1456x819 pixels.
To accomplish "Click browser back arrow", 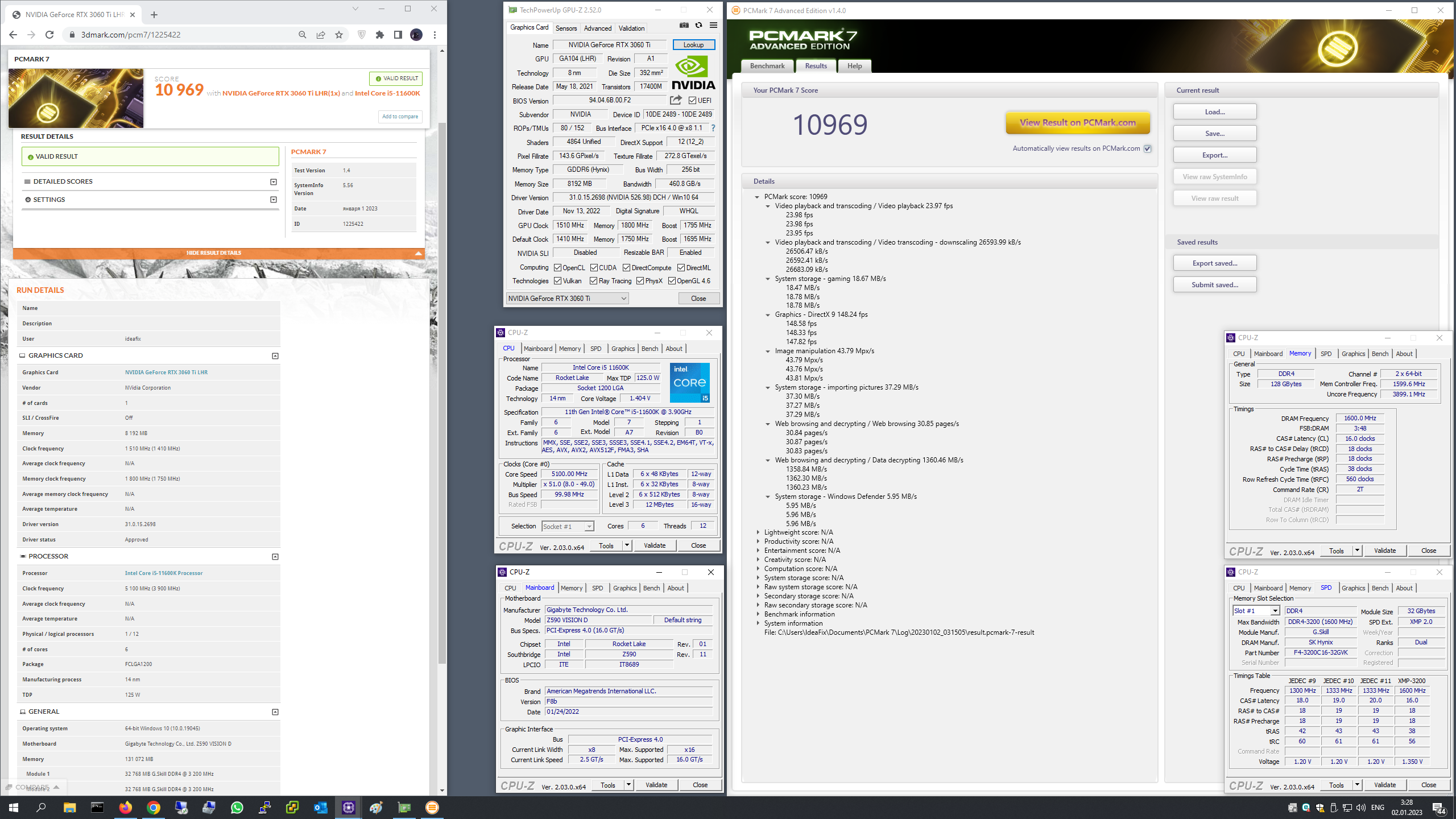I will coord(13,35).
